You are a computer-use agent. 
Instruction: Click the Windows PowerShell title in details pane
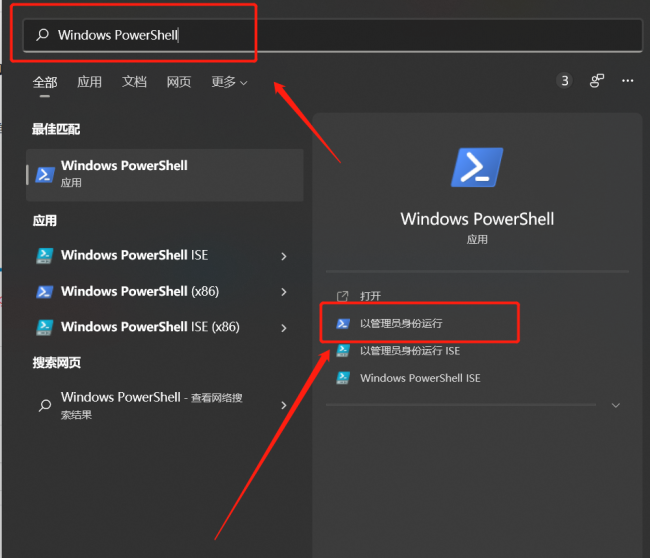(x=477, y=219)
